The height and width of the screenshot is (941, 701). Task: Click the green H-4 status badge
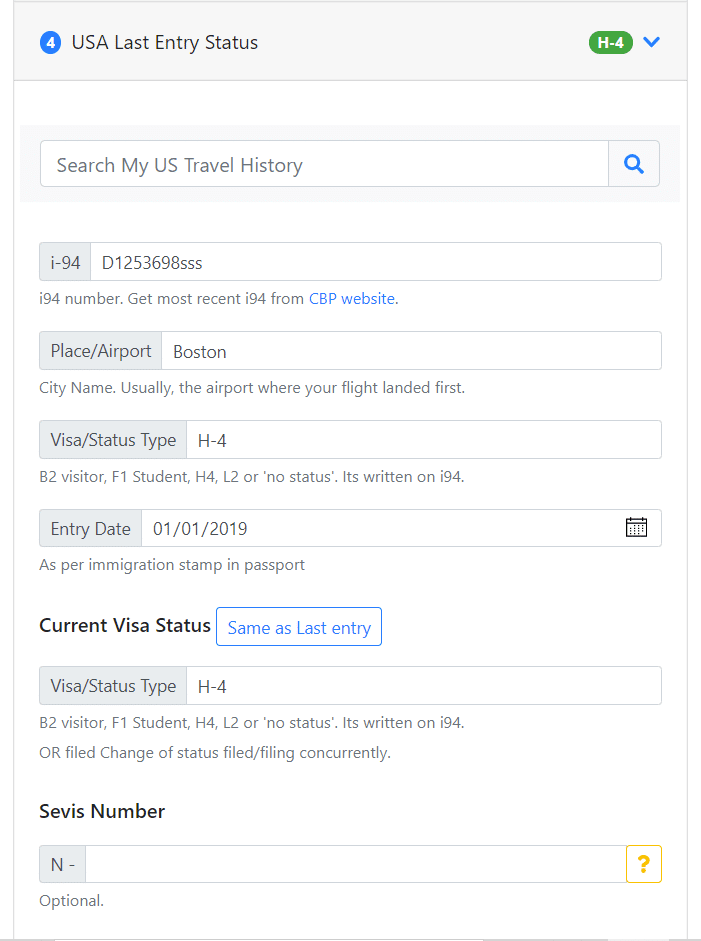point(611,43)
